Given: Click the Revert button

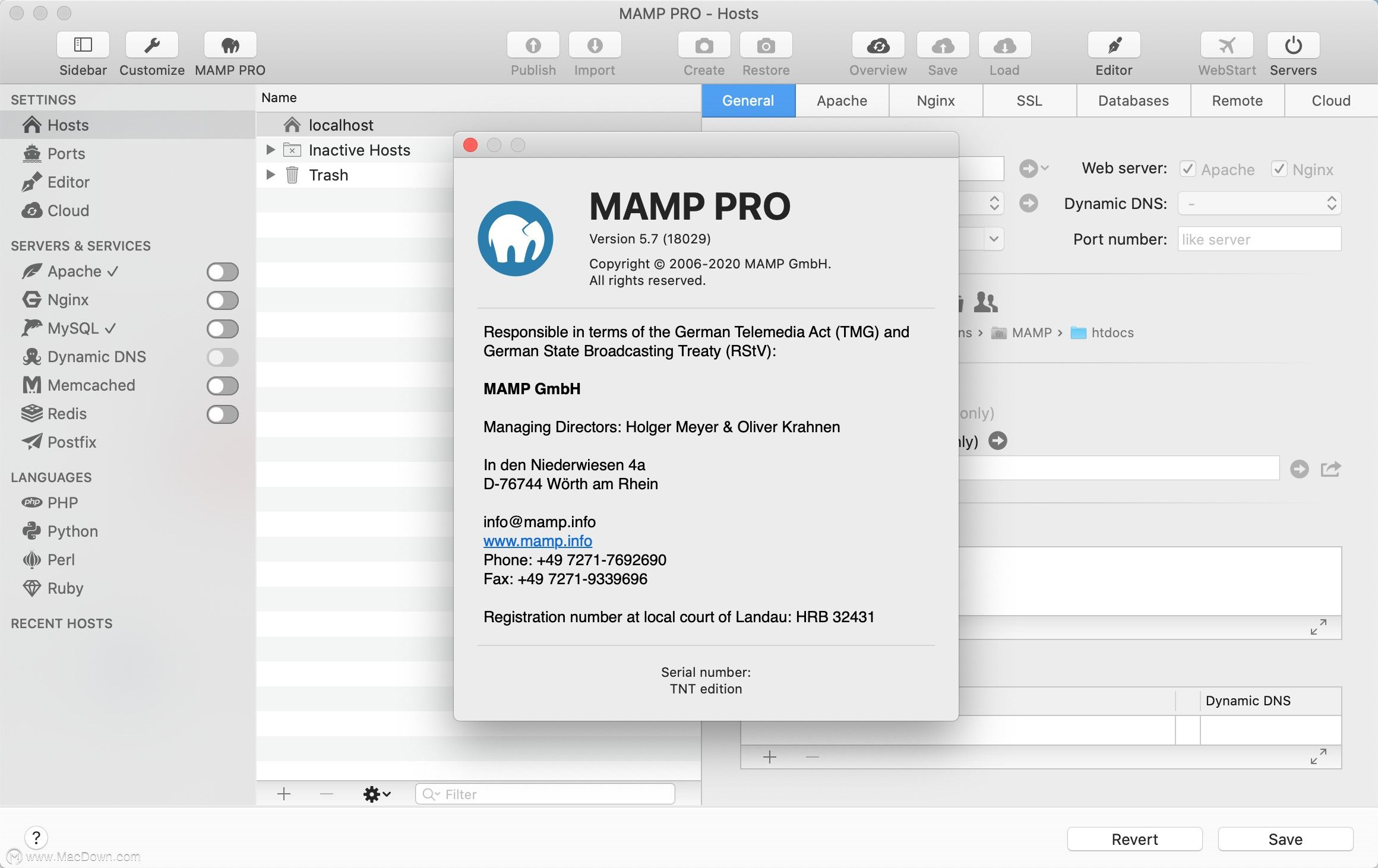Looking at the screenshot, I should pos(1134,839).
